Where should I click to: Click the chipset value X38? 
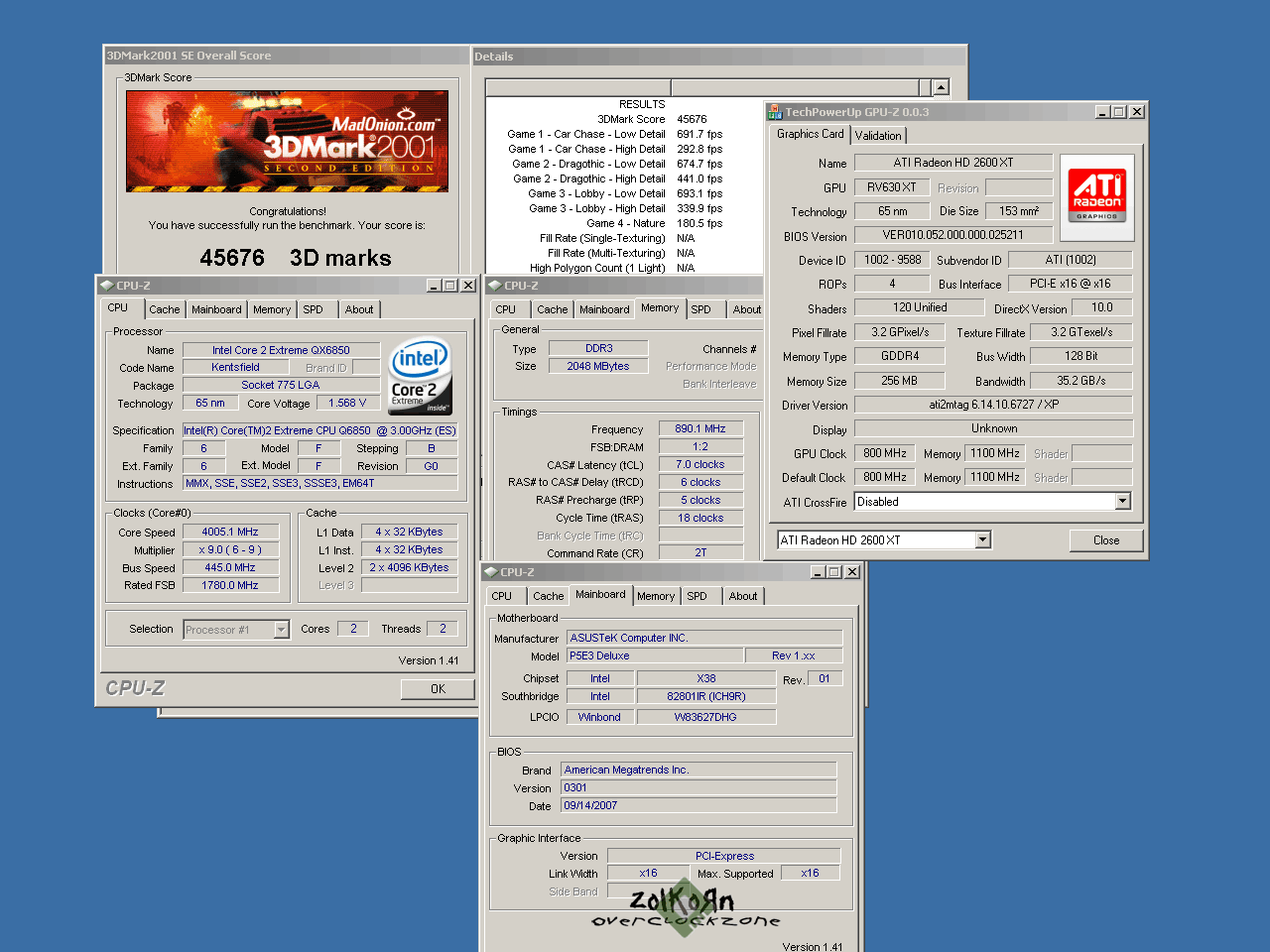(706, 679)
